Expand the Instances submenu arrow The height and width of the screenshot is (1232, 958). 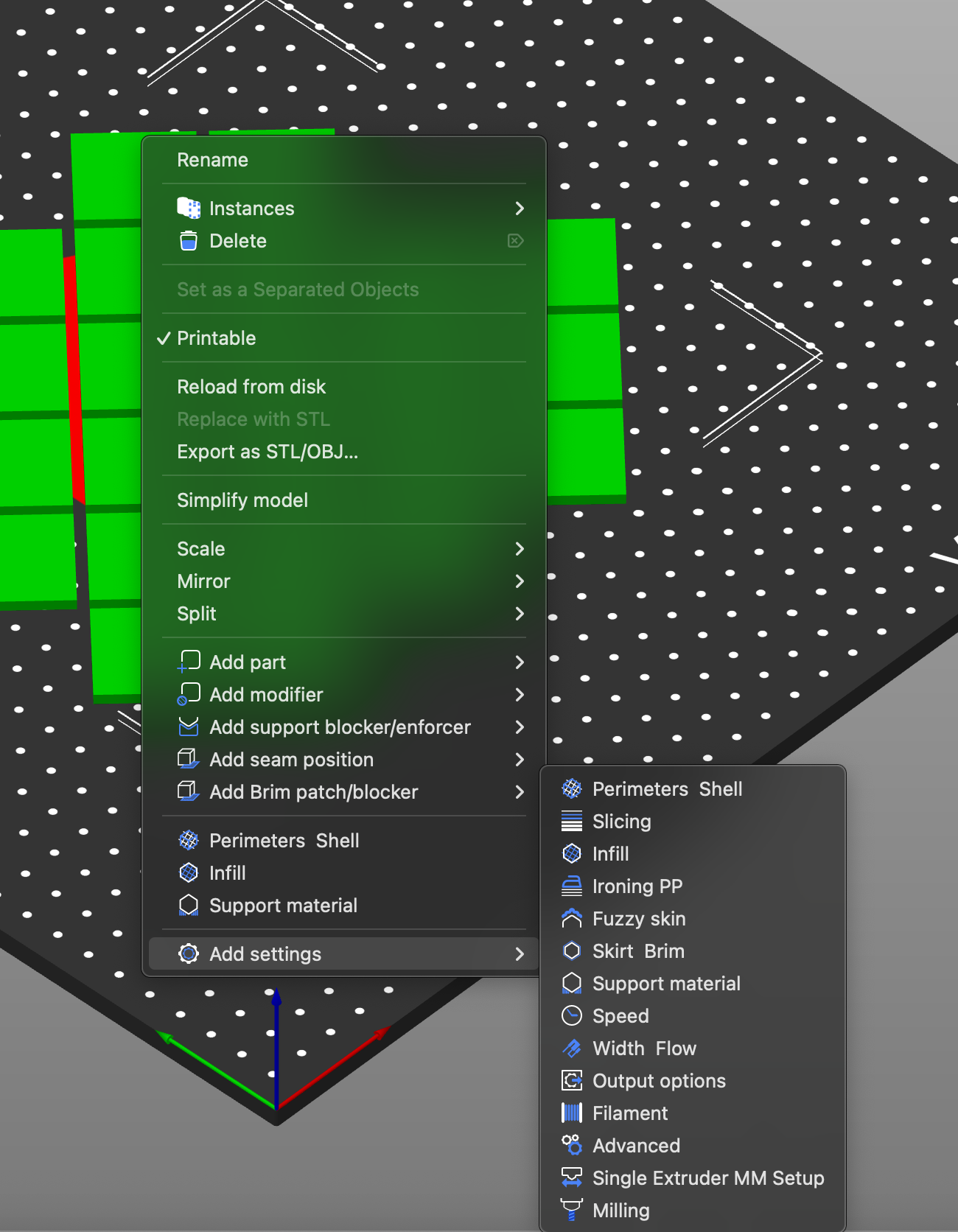pyautogui.click(x=520, y=209)
